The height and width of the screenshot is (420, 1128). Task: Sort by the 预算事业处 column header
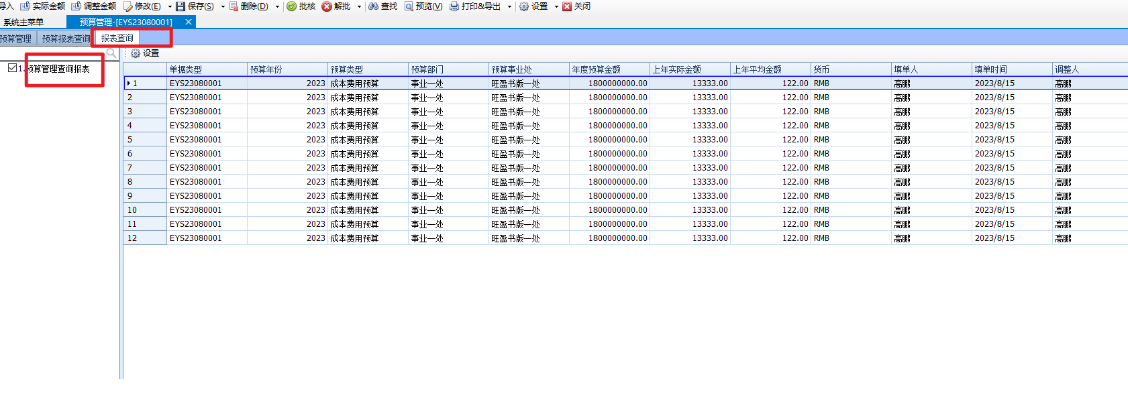pyautogui.click(x=529, y=70)
